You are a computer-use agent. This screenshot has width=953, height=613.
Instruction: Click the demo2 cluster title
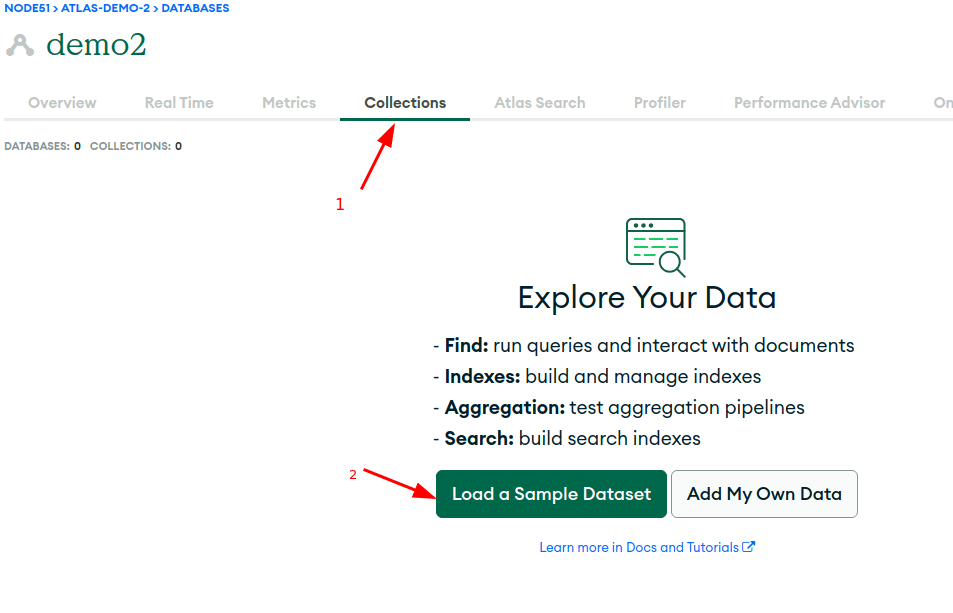96,45
